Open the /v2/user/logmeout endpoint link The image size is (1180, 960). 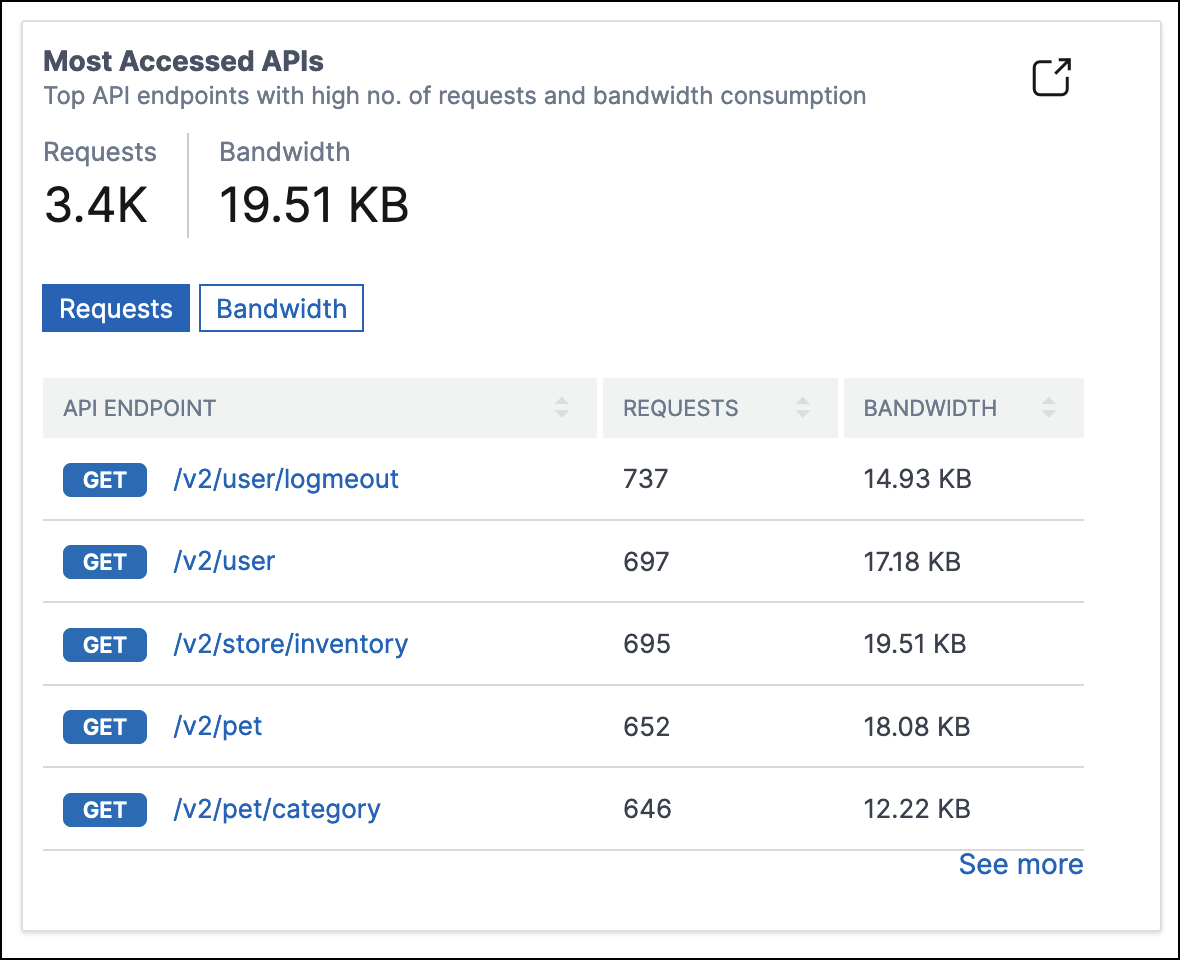click(x=286, y=479)
